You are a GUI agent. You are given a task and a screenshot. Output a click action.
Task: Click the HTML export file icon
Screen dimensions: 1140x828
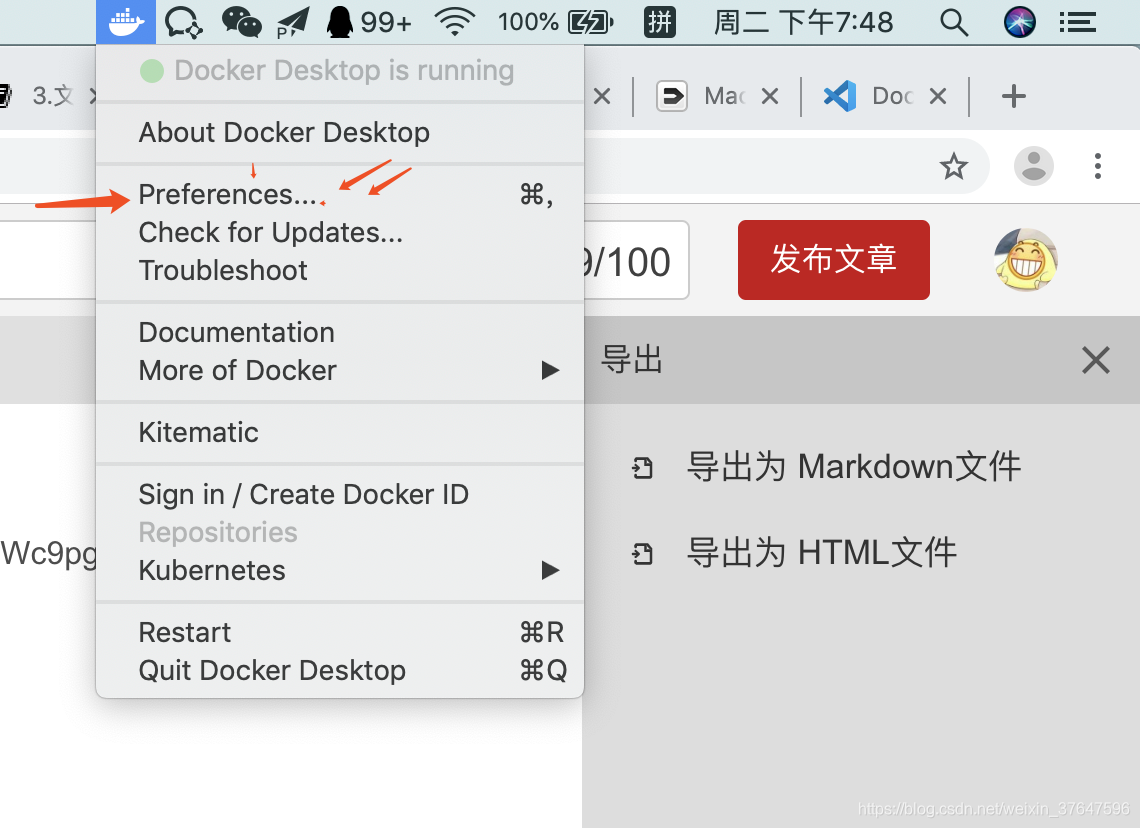point(642,553)
